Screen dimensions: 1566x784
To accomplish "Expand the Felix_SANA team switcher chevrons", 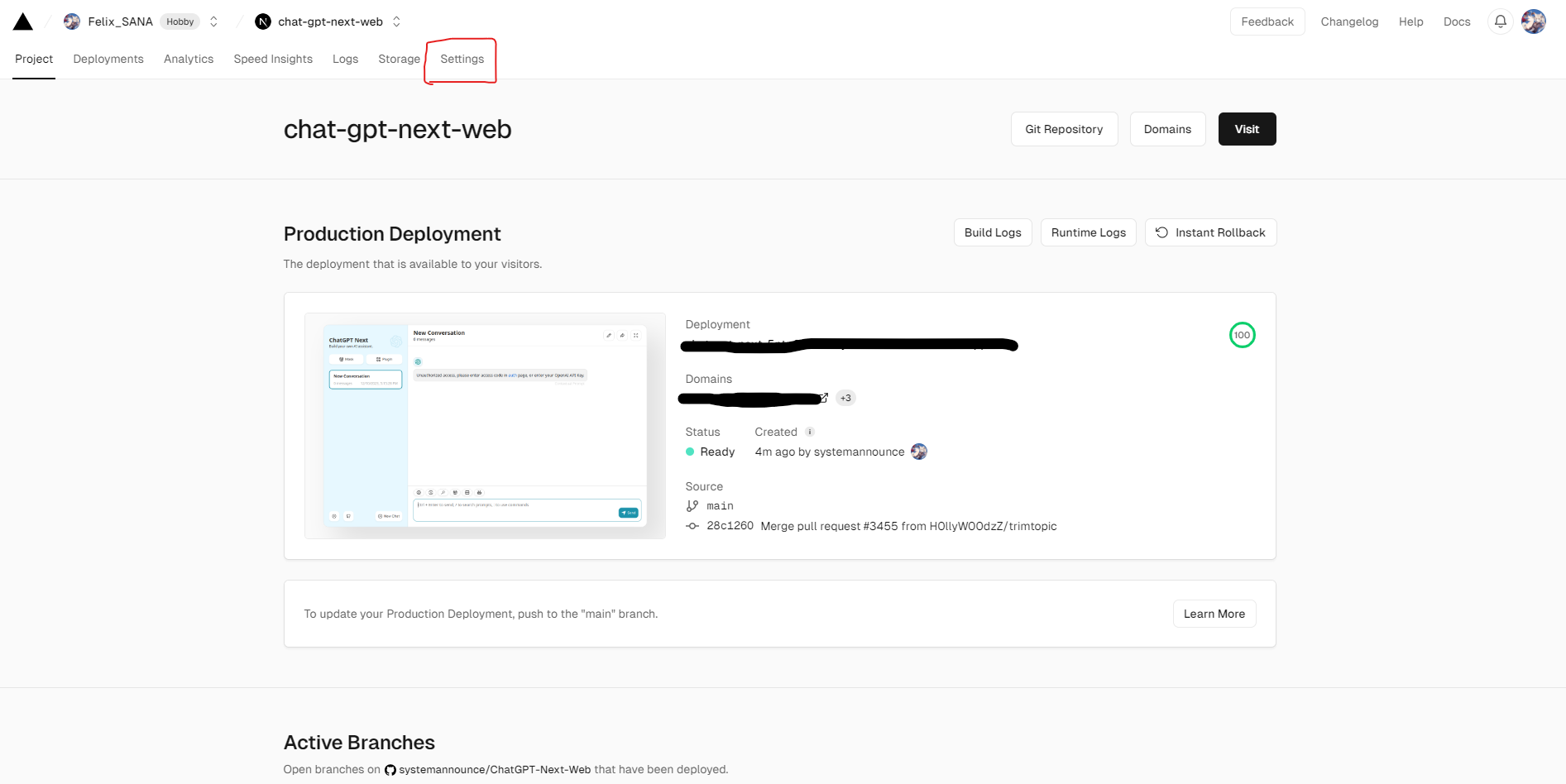I will click(213, 22).
